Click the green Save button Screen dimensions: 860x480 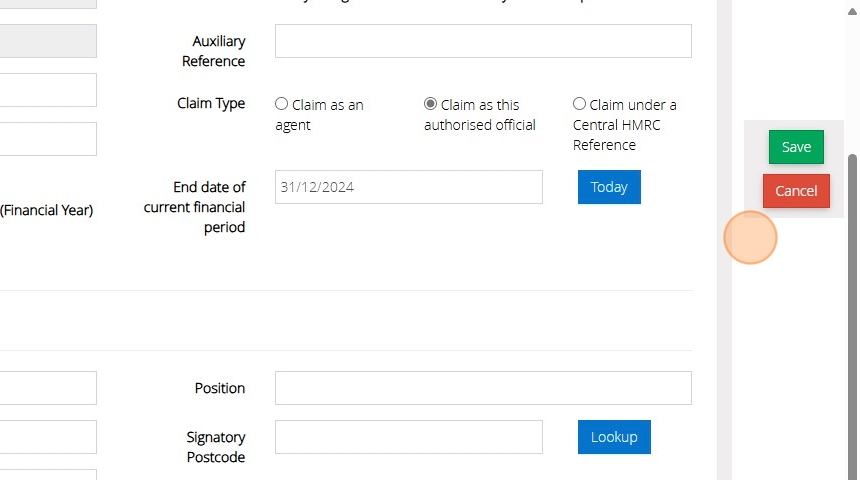click(796, 147)
